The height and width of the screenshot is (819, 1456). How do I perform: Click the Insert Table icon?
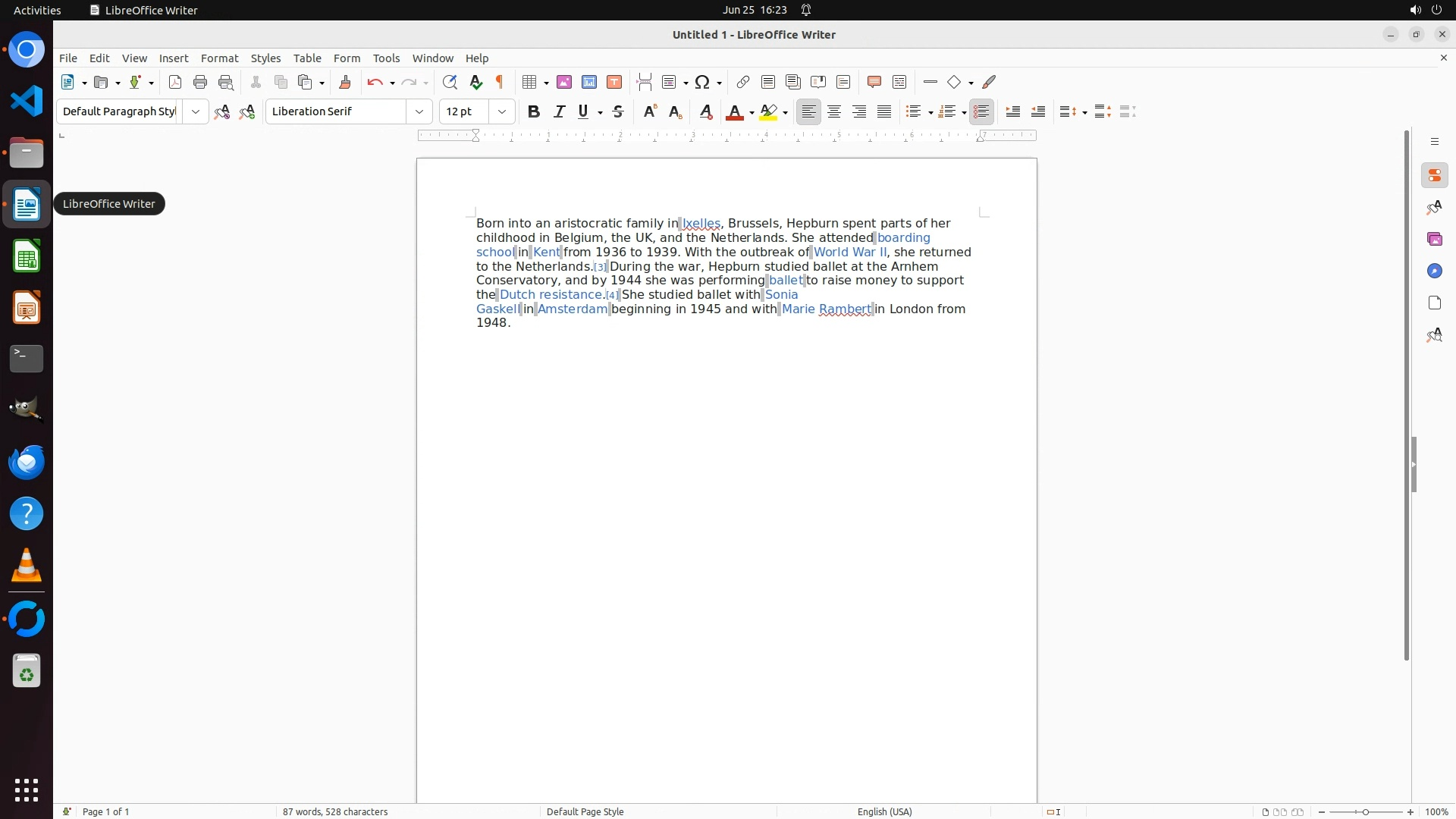coord(529,82)
